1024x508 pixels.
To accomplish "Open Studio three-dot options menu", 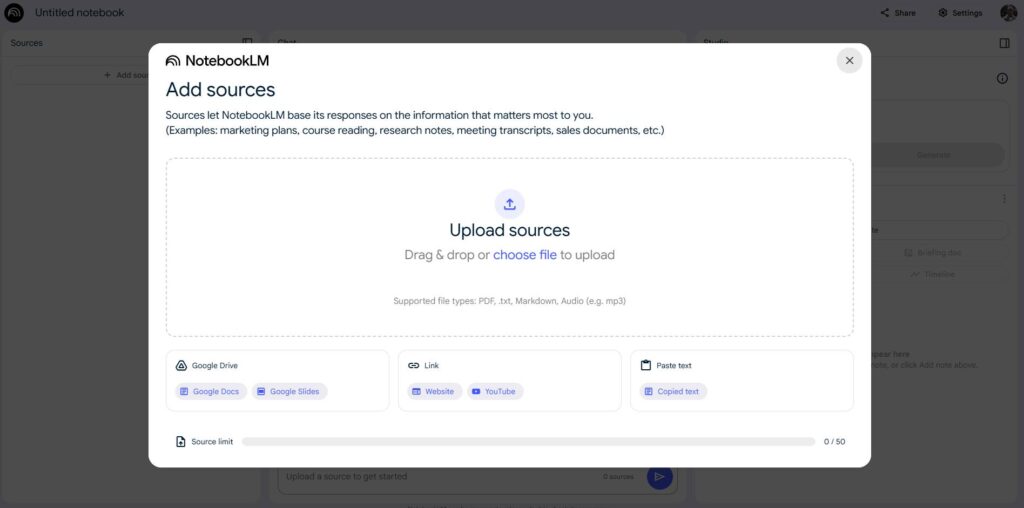I will 1004,199.
